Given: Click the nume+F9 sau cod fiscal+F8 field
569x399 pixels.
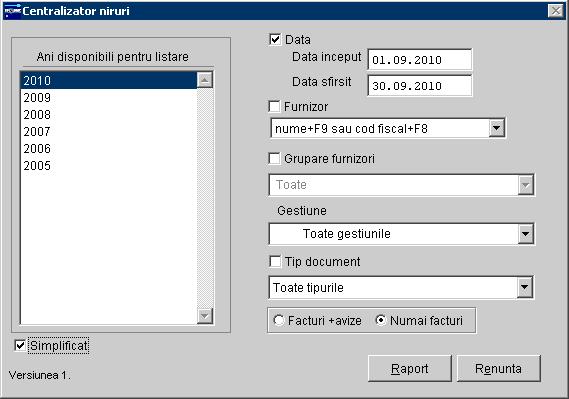Looking at the screenshot, I should [x=387, y=128].
